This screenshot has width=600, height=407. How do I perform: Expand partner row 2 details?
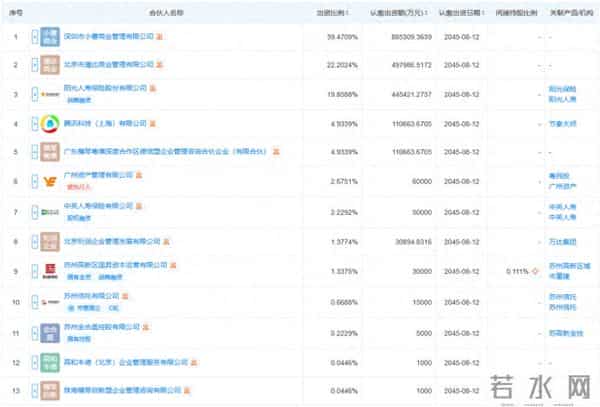[35, 65]
